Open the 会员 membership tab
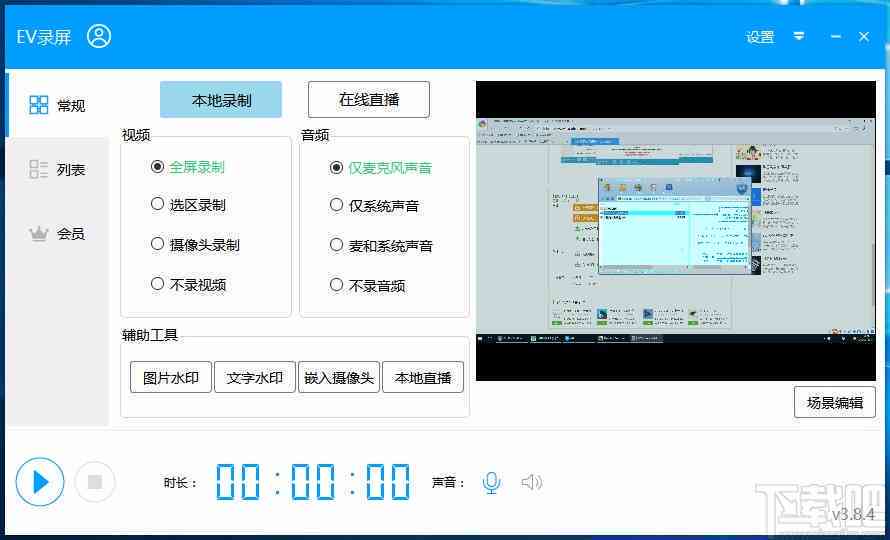890x540 pixels. [57, 233]
